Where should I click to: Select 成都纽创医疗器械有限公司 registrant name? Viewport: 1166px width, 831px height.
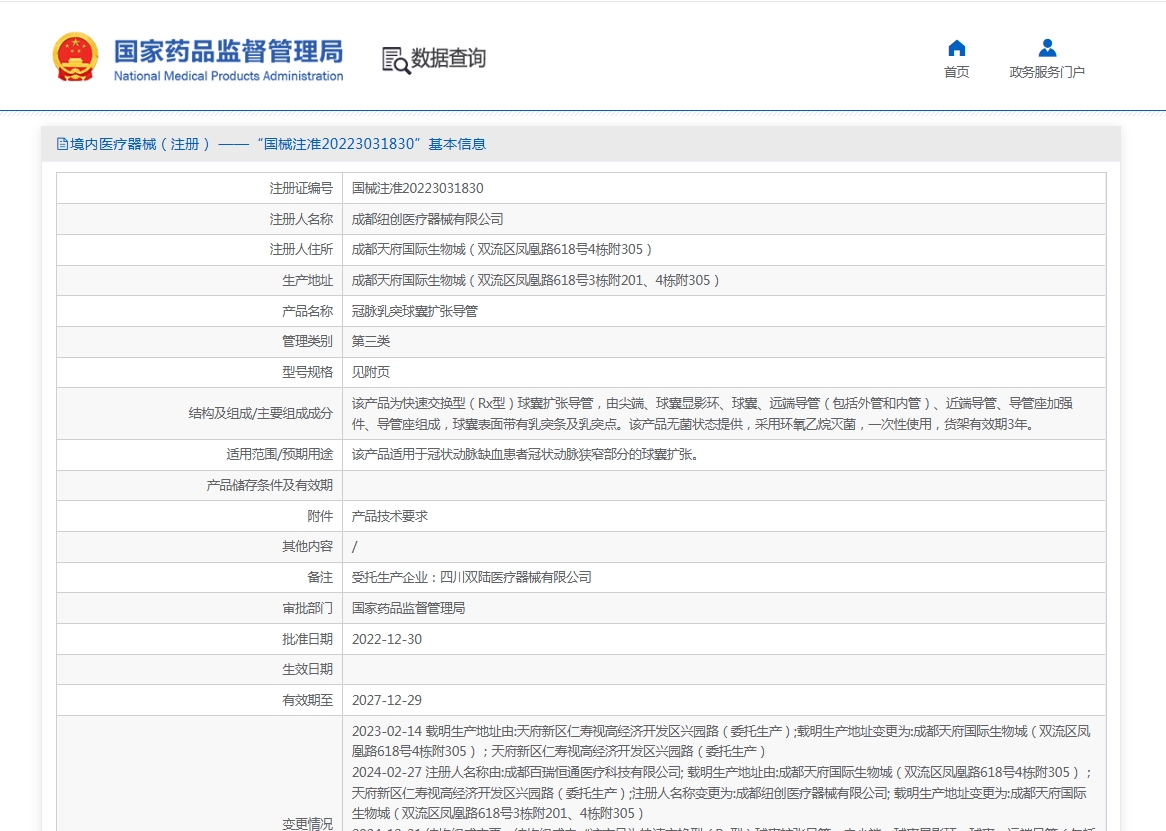(428, 219)
